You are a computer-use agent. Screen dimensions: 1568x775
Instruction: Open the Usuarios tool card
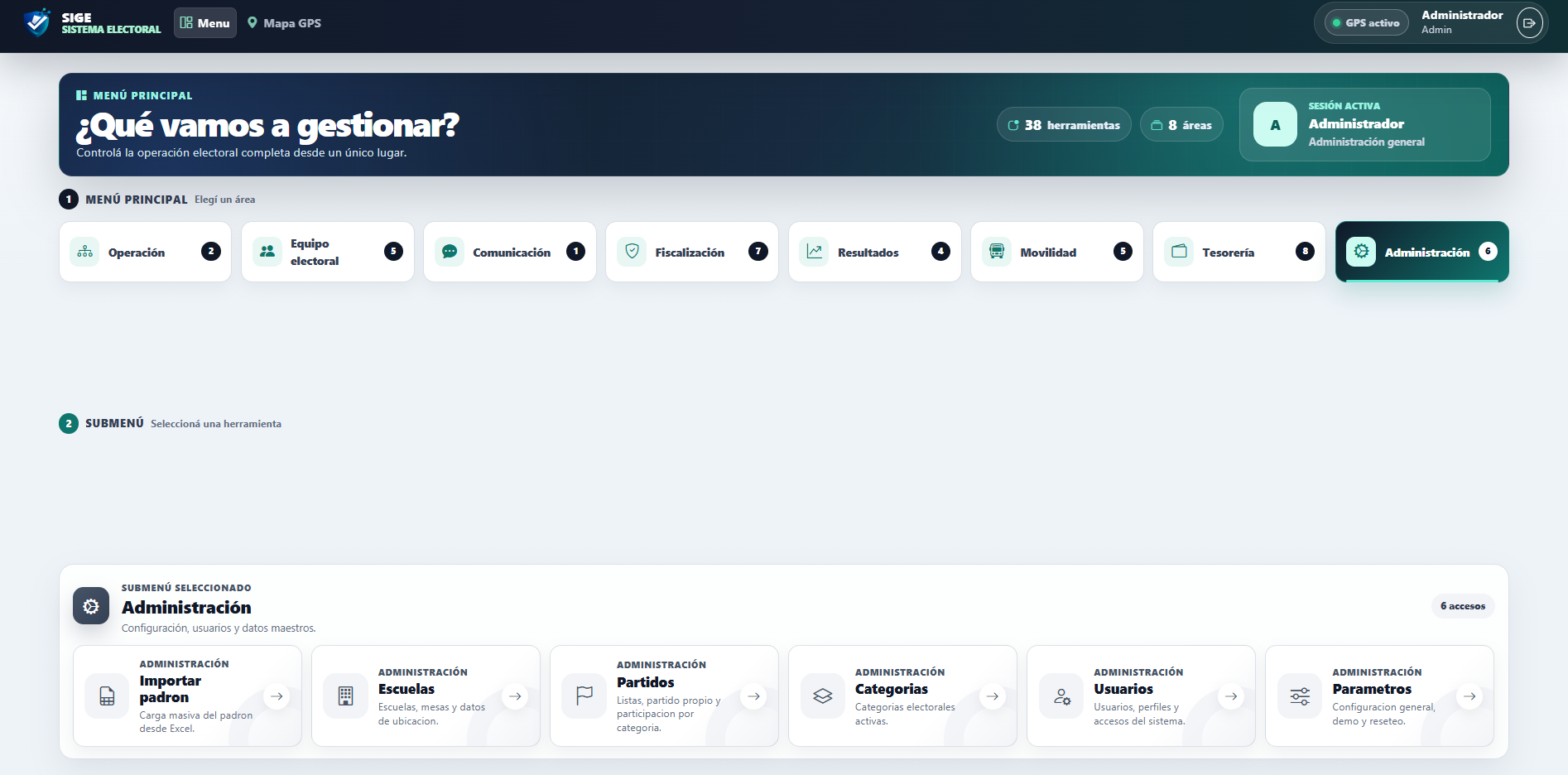1141,696
